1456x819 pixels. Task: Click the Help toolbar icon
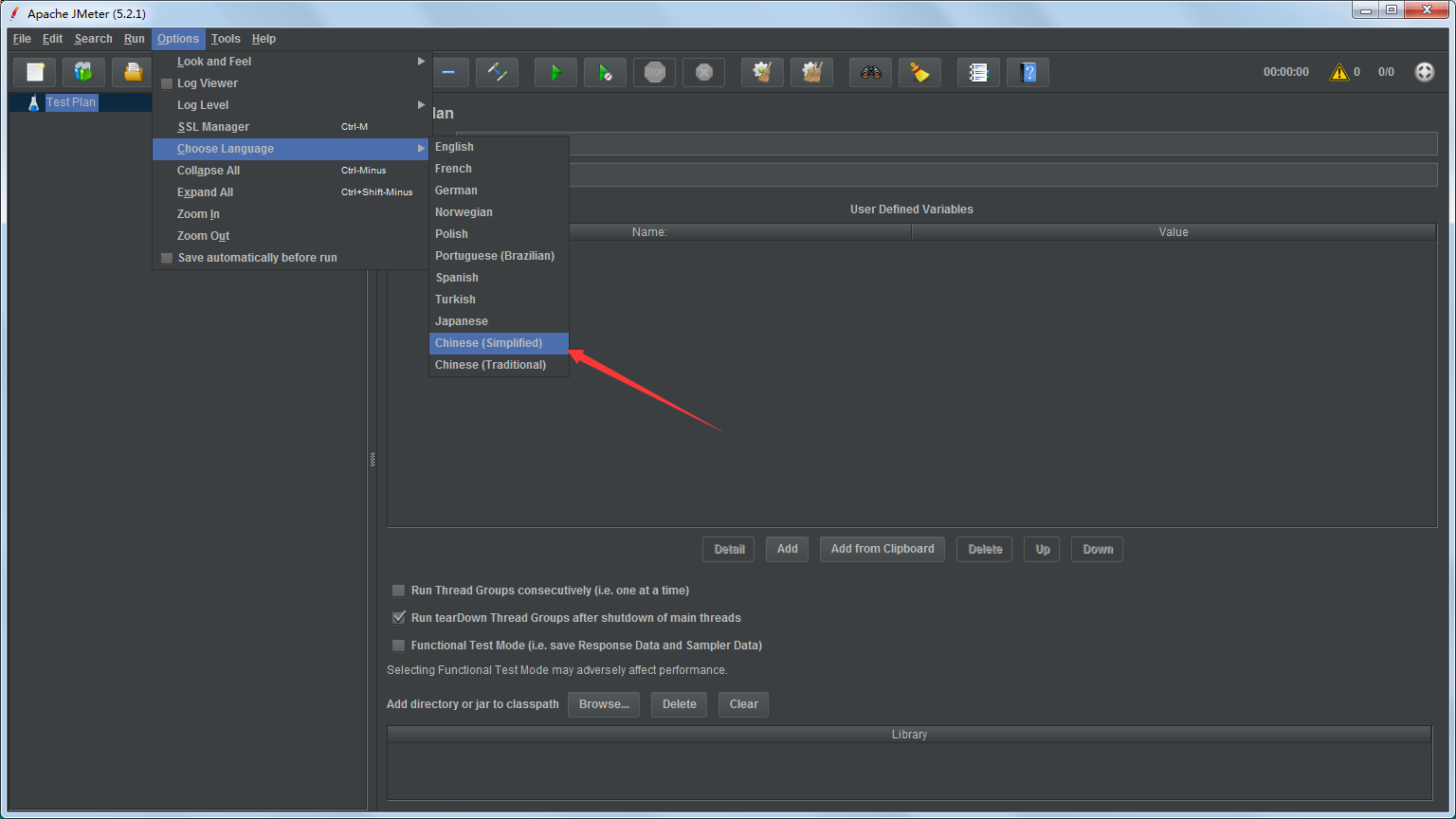tap(1028, 72)
